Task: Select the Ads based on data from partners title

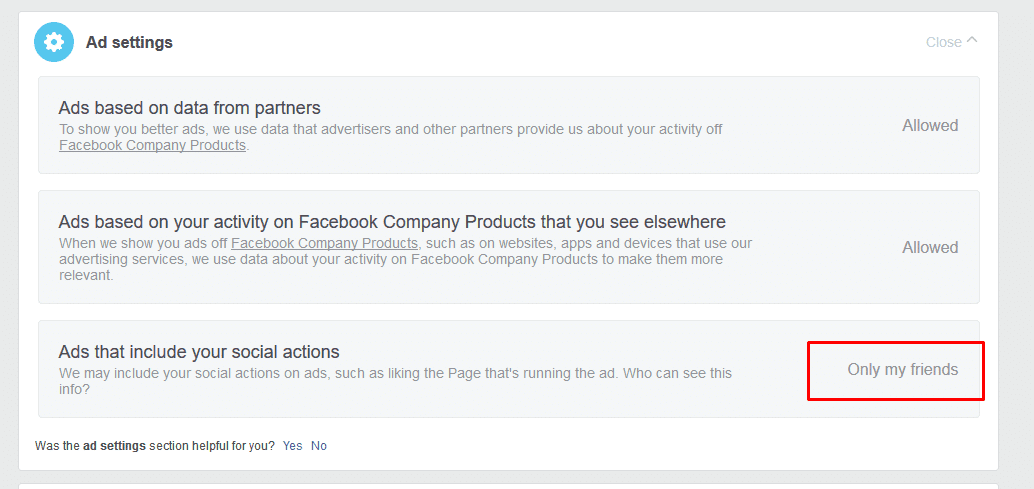Action: click(x=189, y=108)
